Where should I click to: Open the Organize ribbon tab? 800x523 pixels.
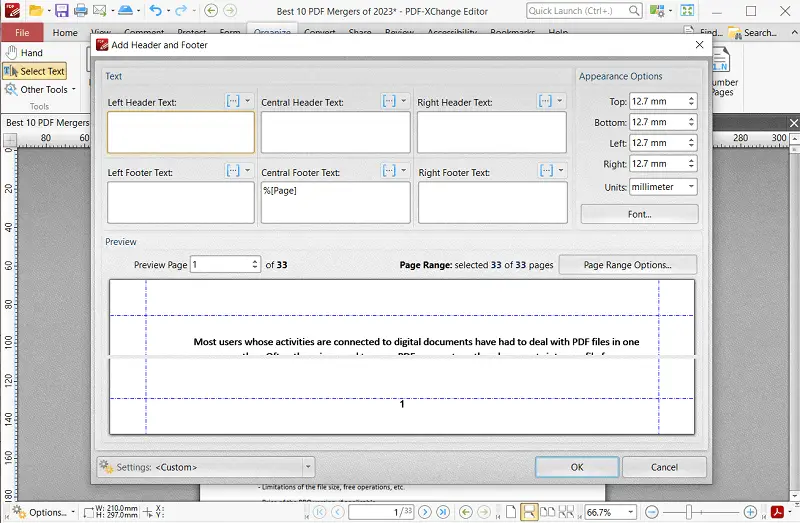(272, 32)
